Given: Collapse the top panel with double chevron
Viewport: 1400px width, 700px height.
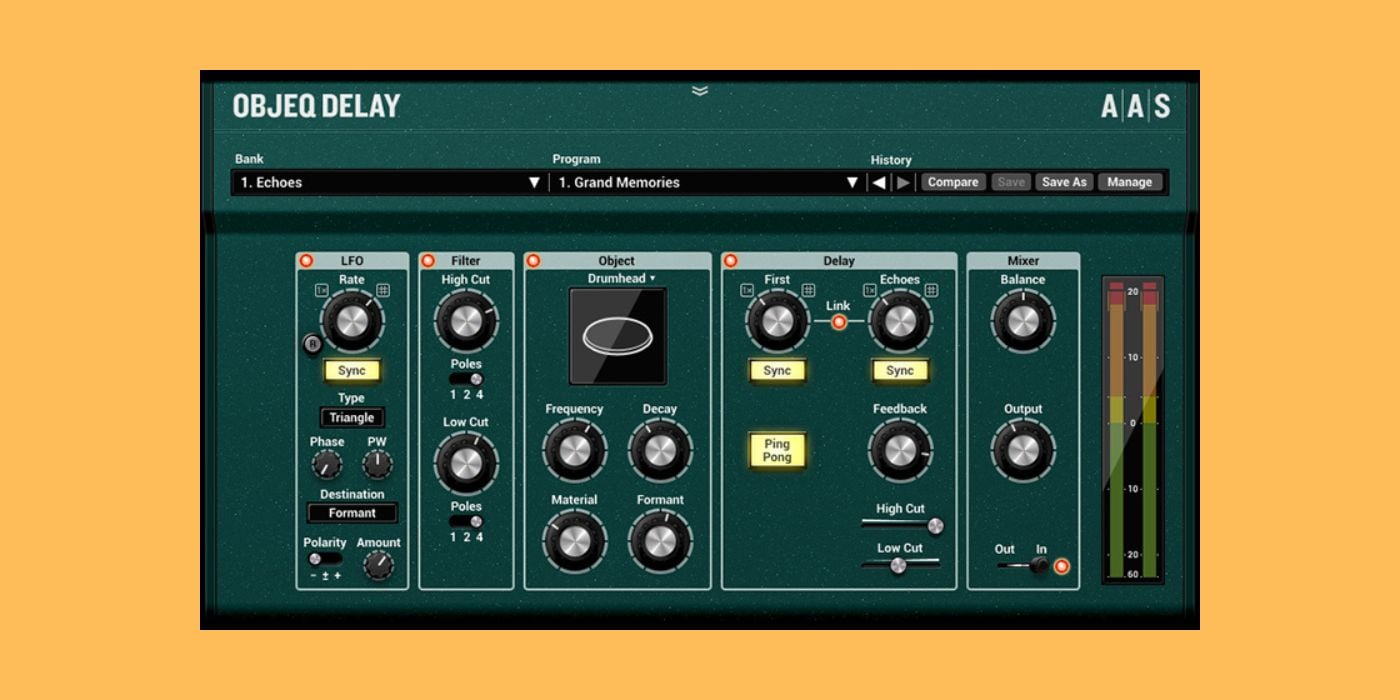Looking at the screenshot, I should point(700,90).
